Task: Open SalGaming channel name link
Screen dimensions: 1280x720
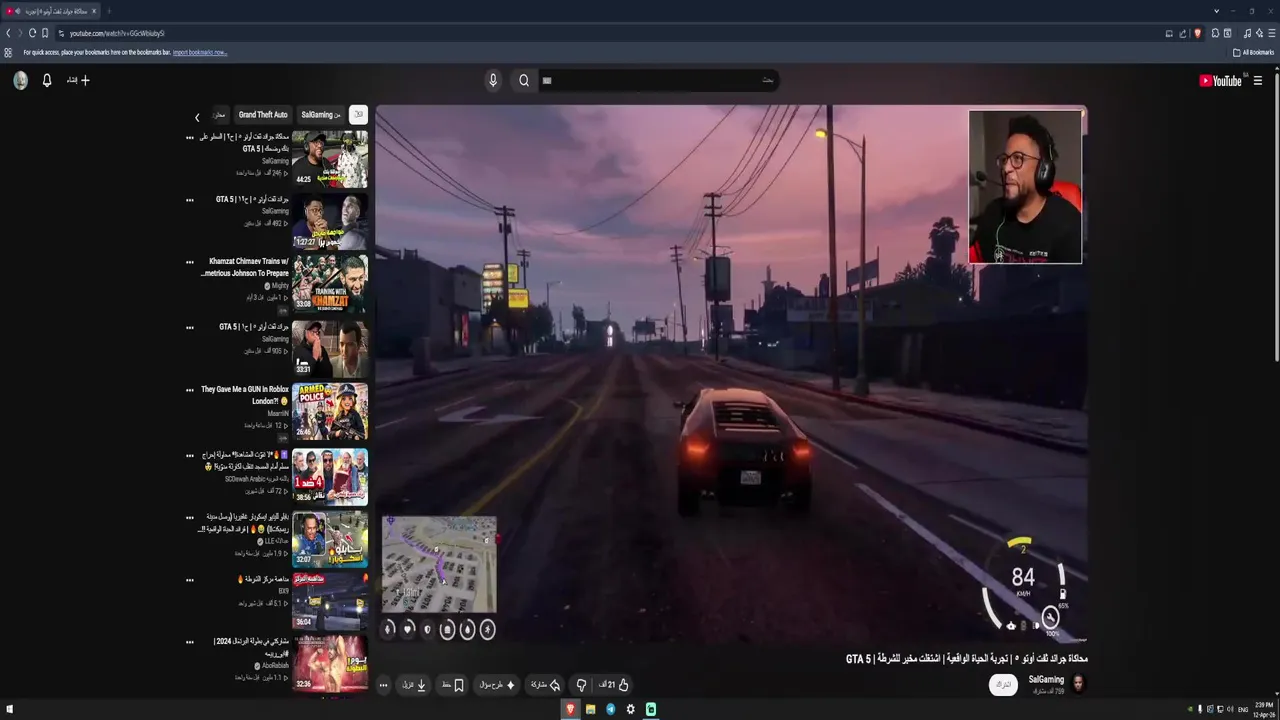Action: pyautogui.click(x=1046, y=680)
